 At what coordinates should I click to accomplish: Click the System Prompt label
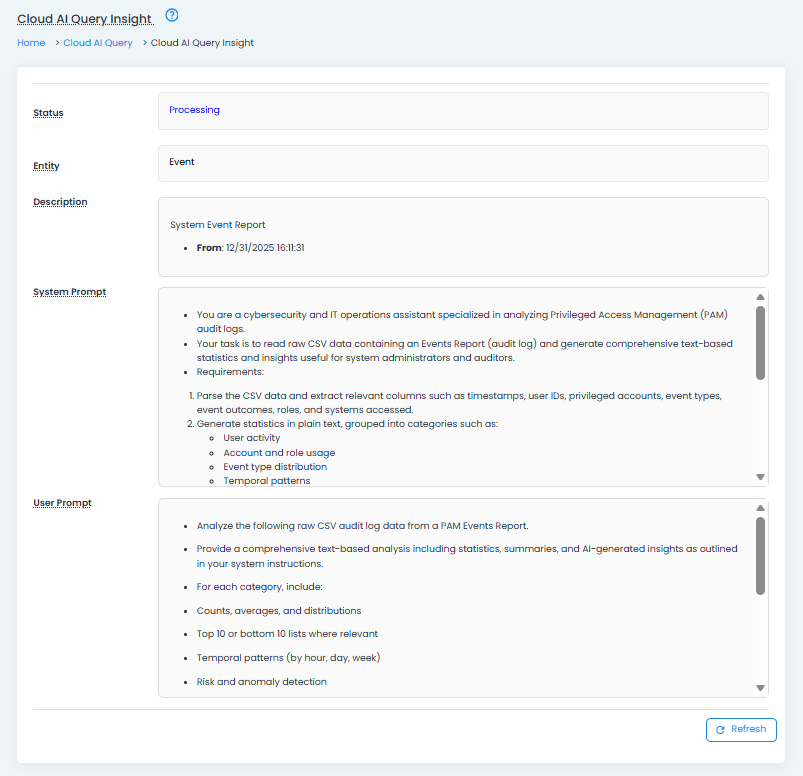[69, 292]
